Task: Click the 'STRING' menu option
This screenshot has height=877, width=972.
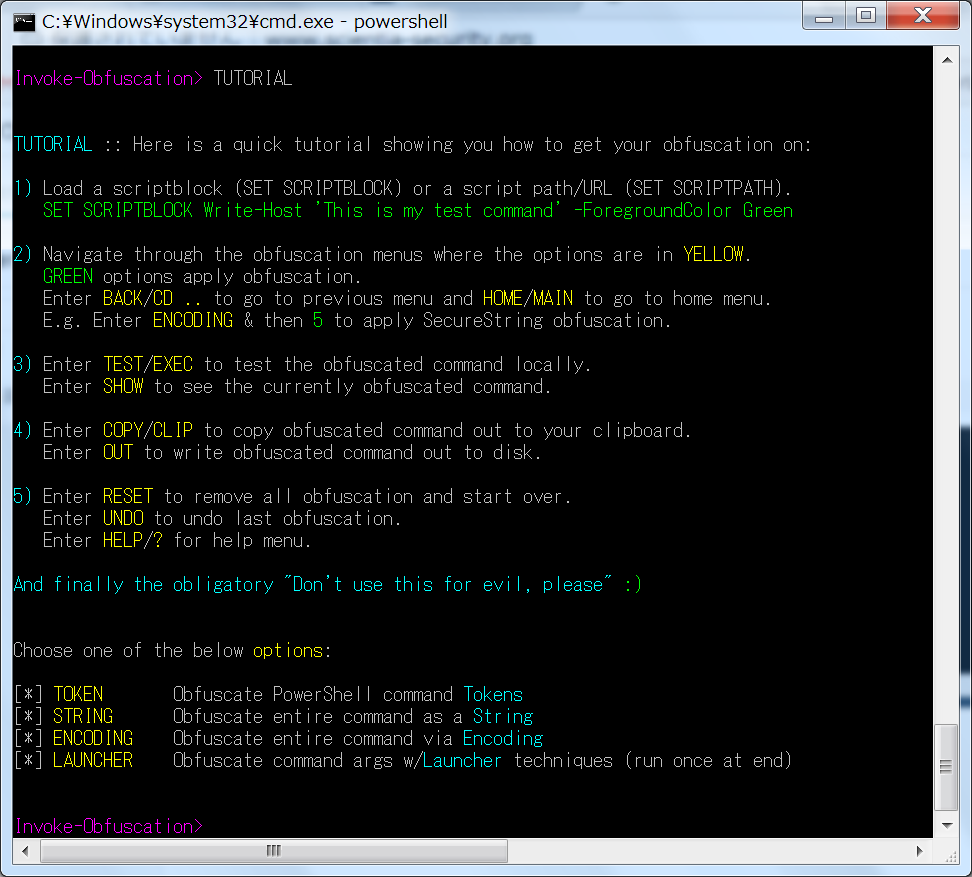Action: click(x=83, y=716)
